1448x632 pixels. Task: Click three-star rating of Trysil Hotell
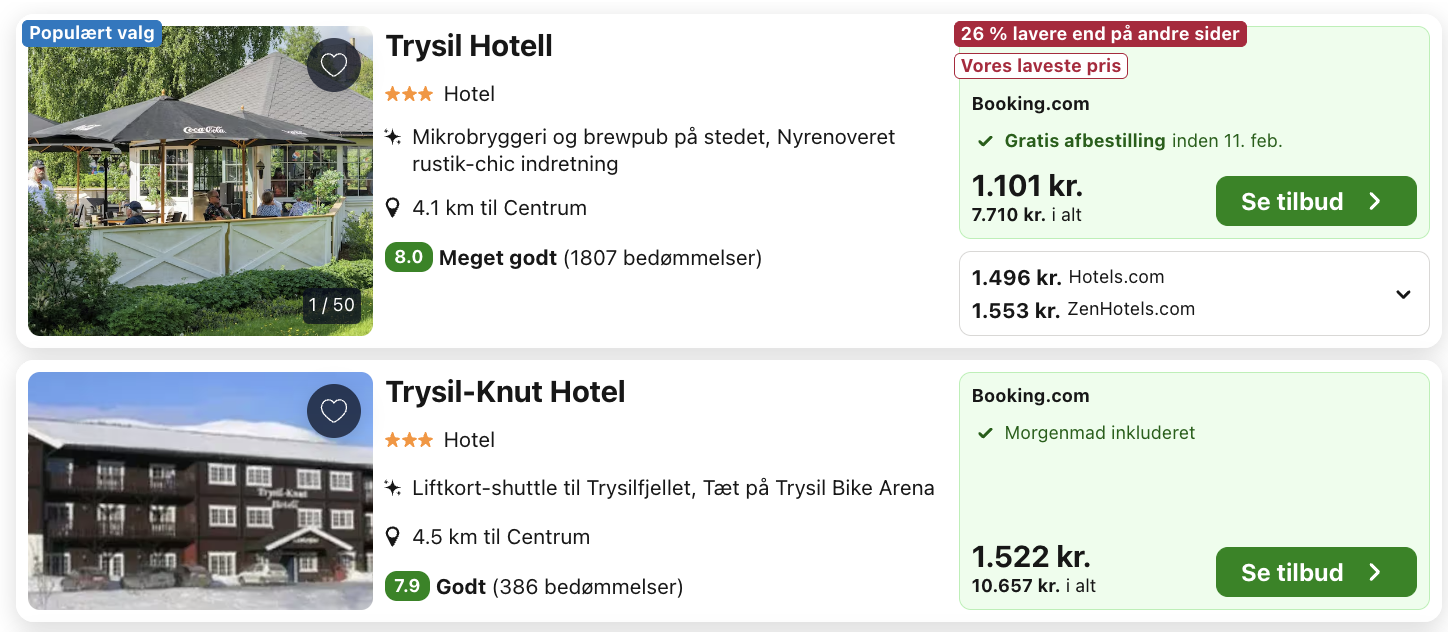(409, 94)
